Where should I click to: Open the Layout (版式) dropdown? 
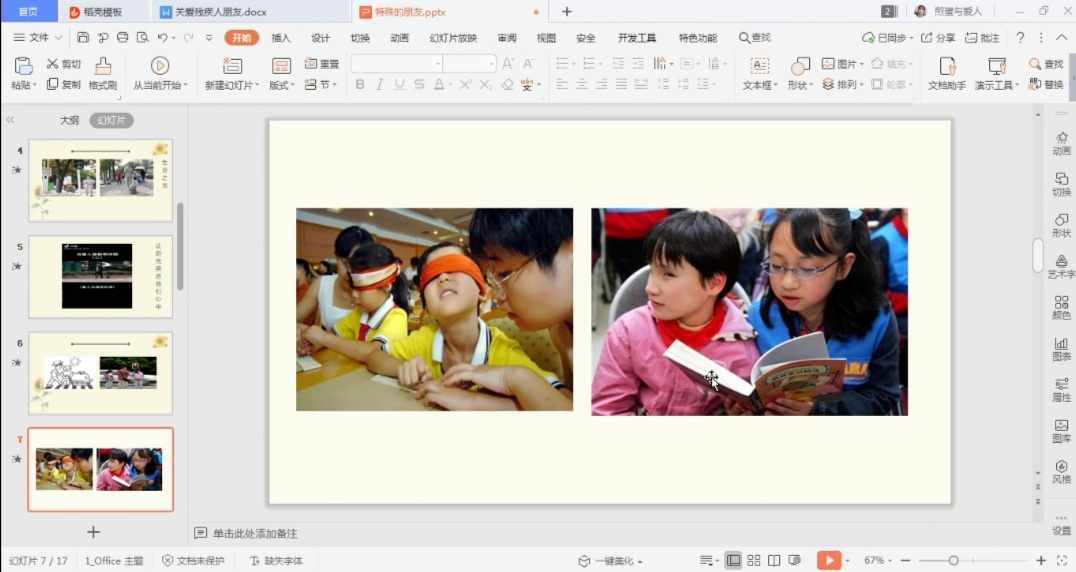click(x=282, y=86)
